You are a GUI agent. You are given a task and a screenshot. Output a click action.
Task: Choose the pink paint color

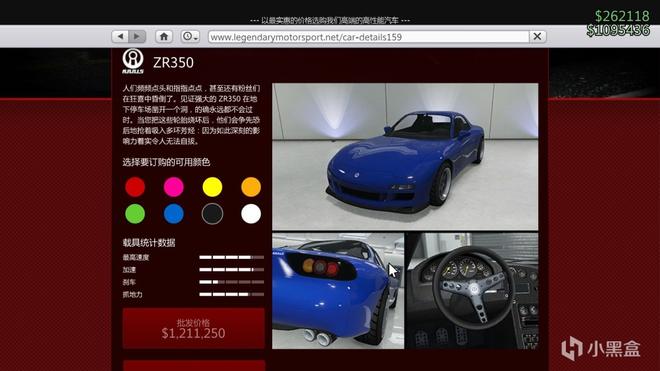[173, 187]
